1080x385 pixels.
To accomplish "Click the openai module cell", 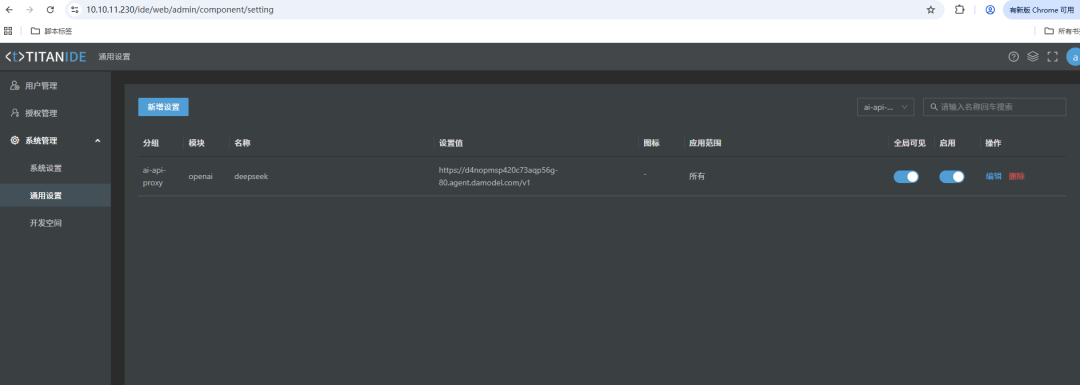I will 200,176.
